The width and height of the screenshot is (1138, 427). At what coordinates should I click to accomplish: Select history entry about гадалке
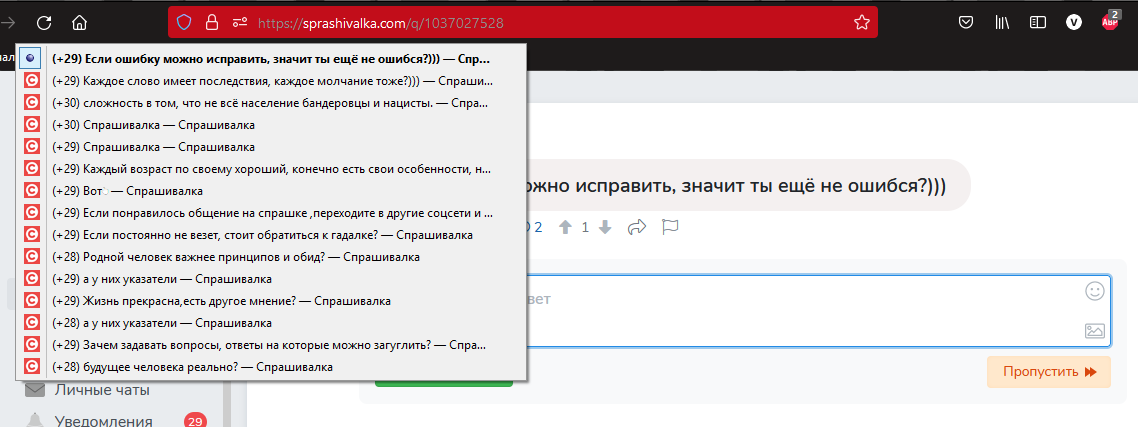point(271,235)
